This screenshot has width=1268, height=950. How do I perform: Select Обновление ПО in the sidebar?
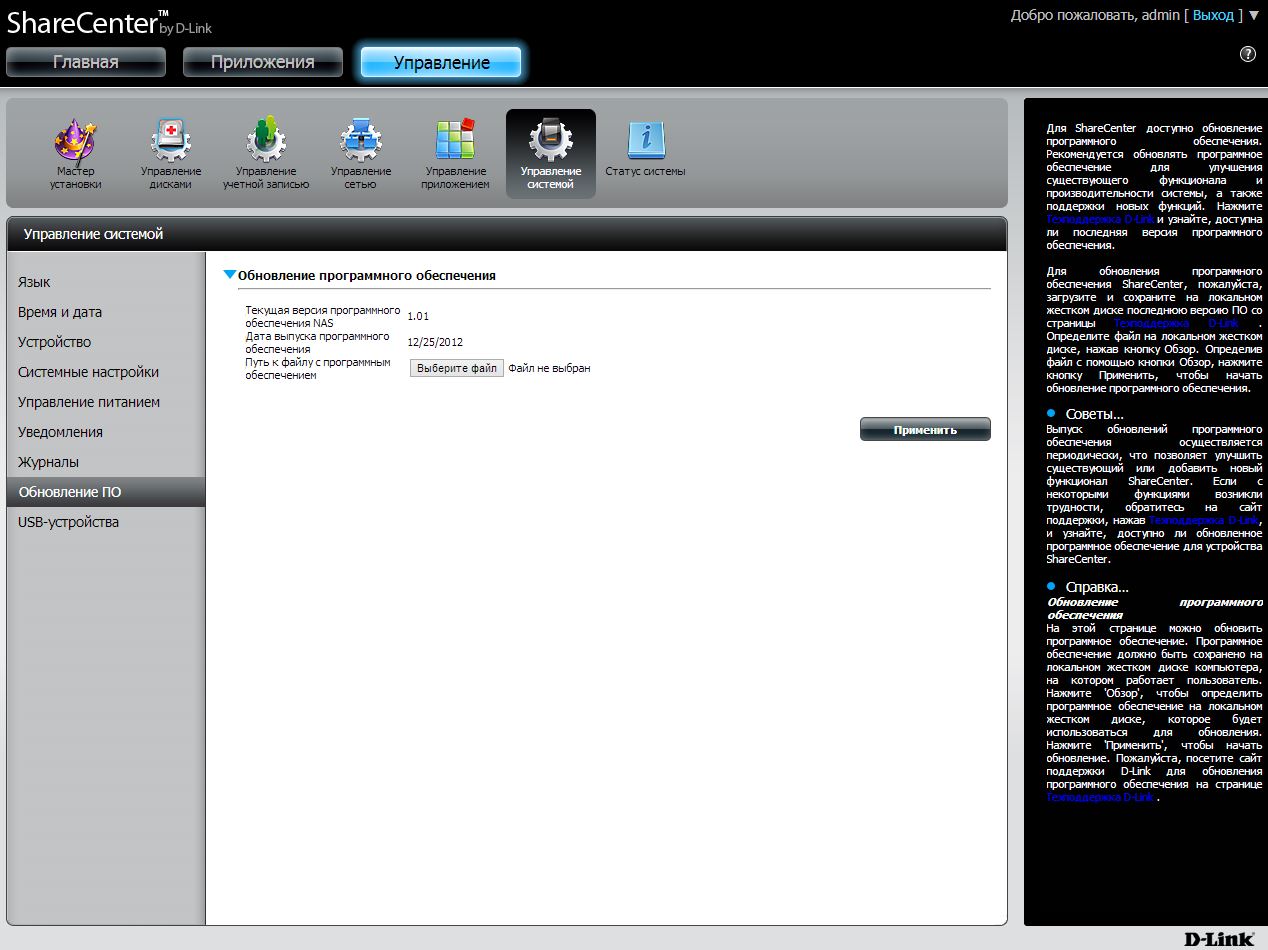[105, 492]
